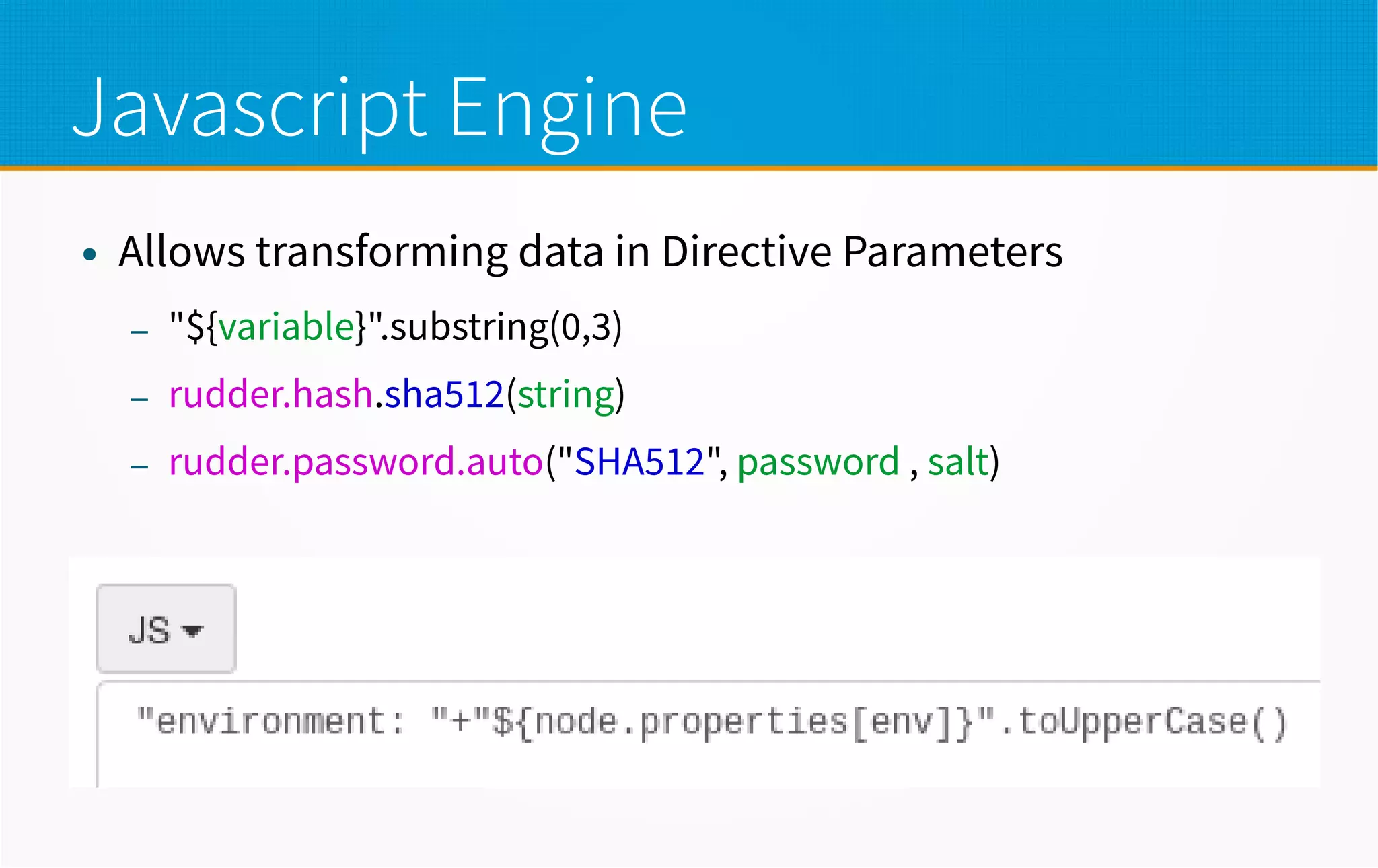Open the JS language dropdown
This screenshot has height=868, width=1378.
[166, 628]
